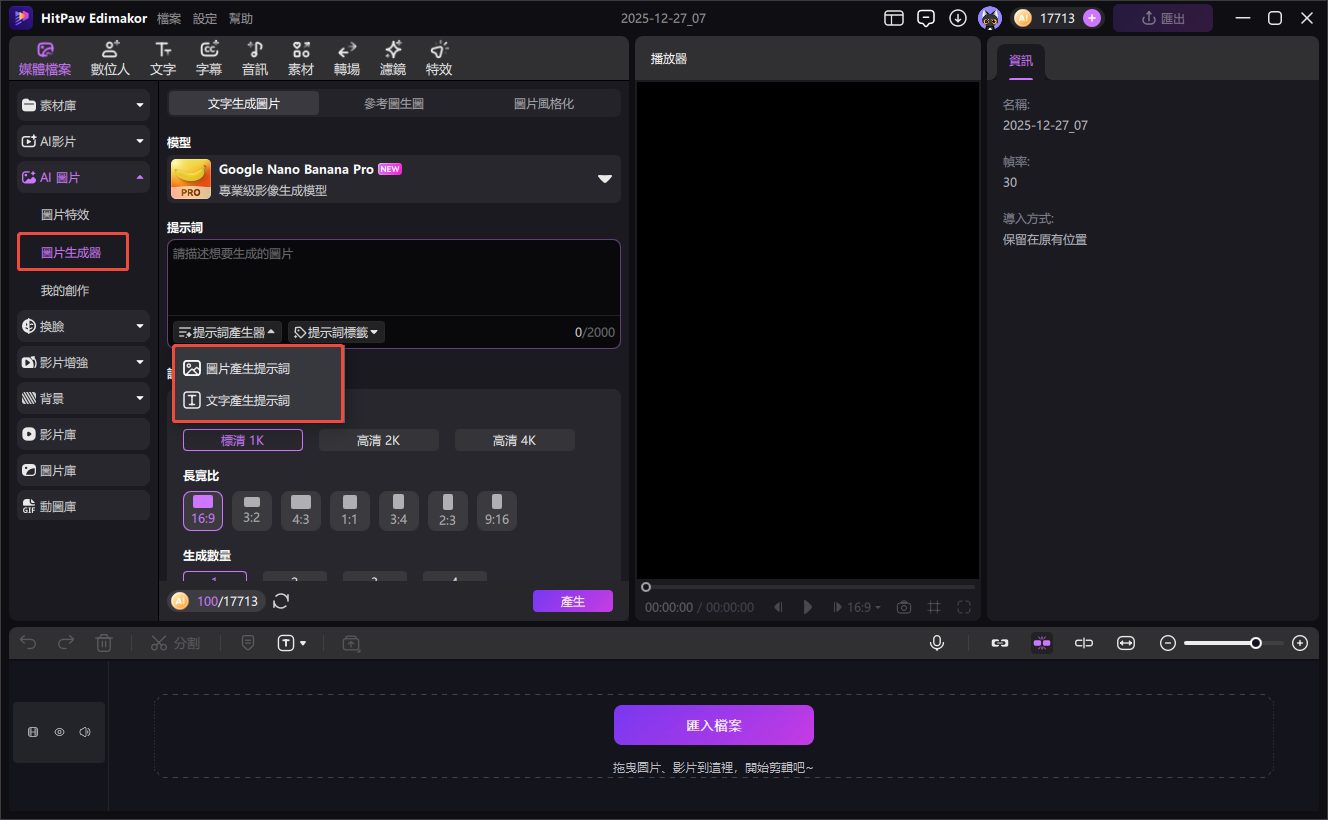Select the 高清 2K resolution option
Screen dimensions: 1328x820
click(378, 440)
